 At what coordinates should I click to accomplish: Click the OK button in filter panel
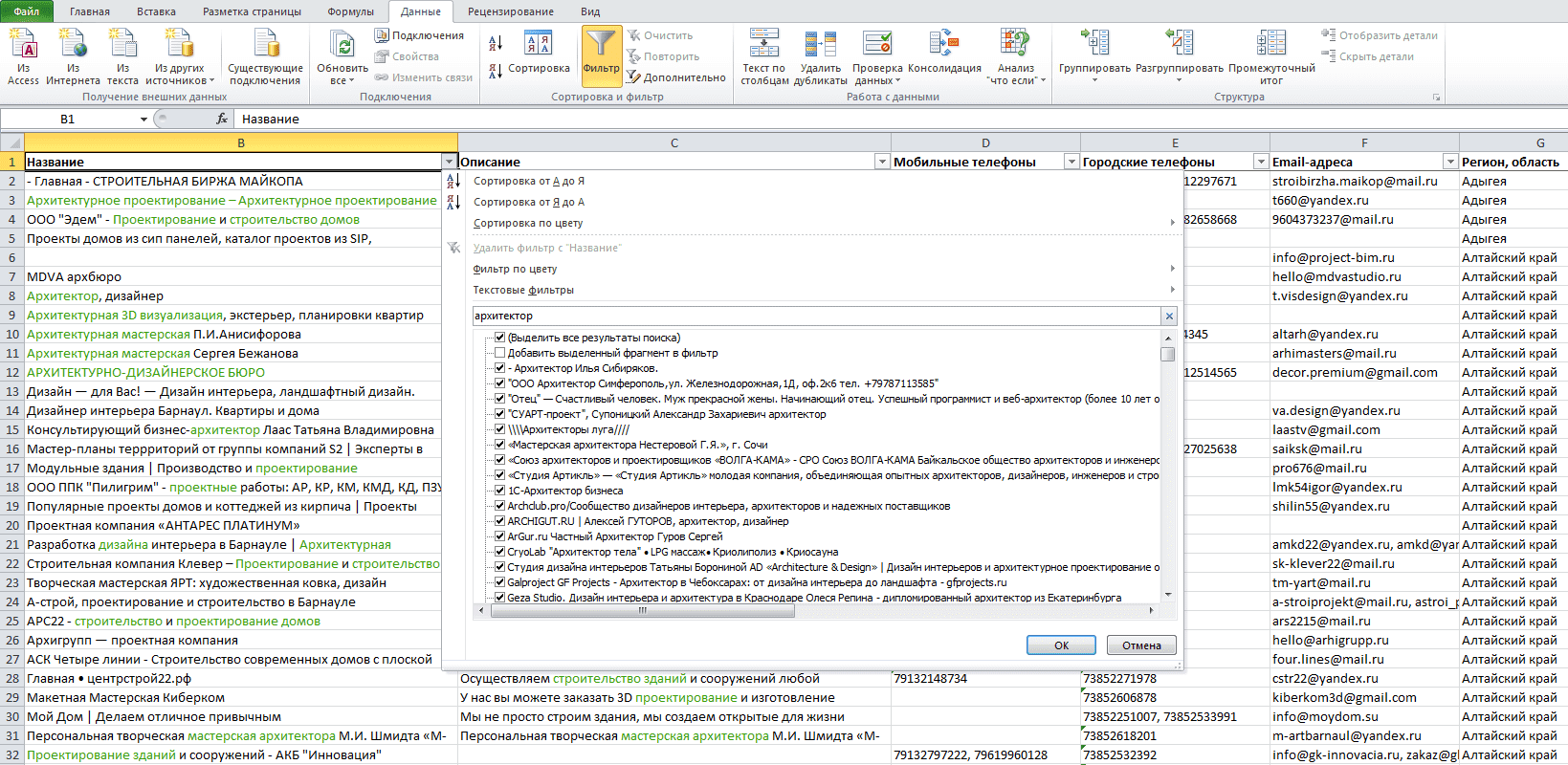[x=1061, y=645]
